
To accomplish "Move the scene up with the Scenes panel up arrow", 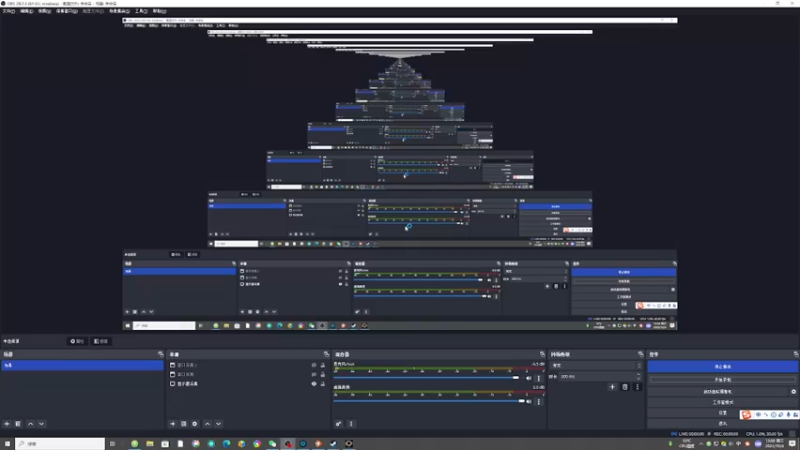I will coord(31,424).
